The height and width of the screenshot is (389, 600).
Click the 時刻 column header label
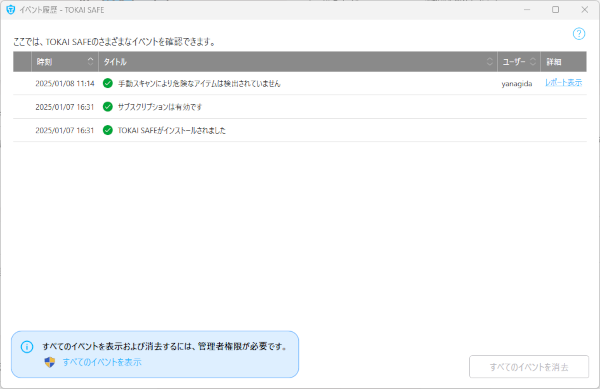coord(44,62)
